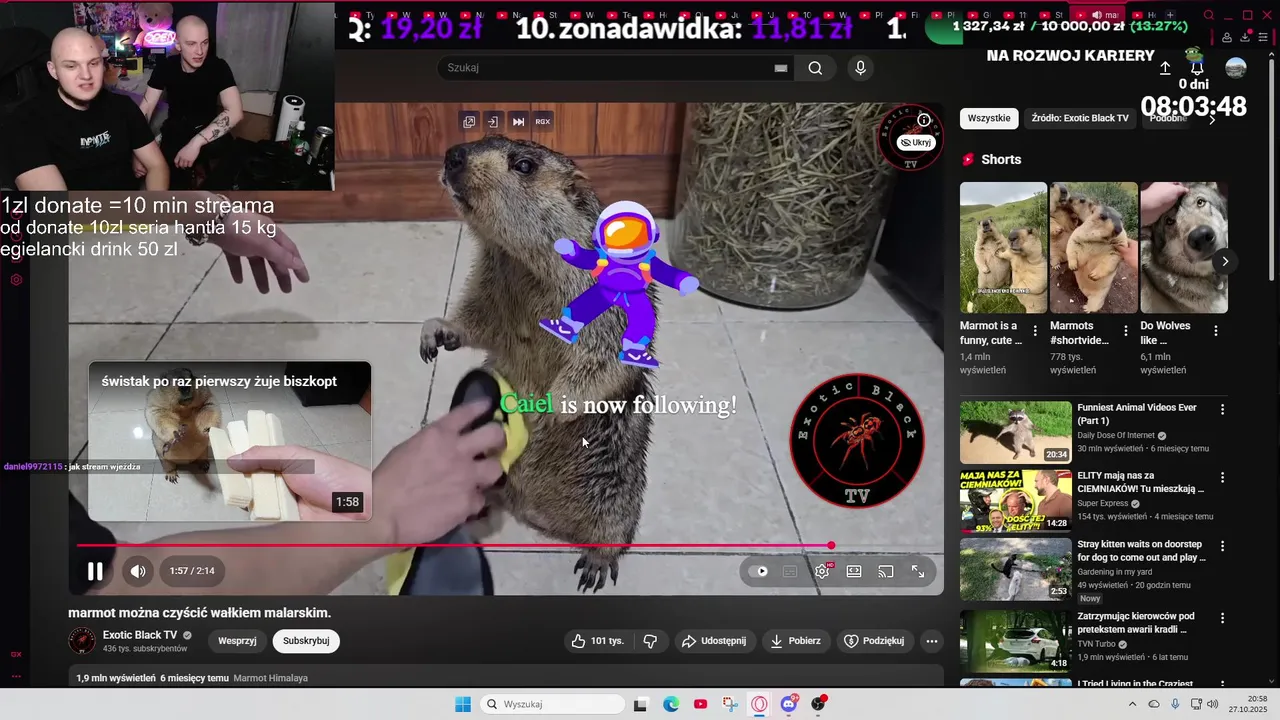This screenshot has height=720, width=1280.
Task: Open Short 'Marmot is a funny, cute'
Action: 1003,247
